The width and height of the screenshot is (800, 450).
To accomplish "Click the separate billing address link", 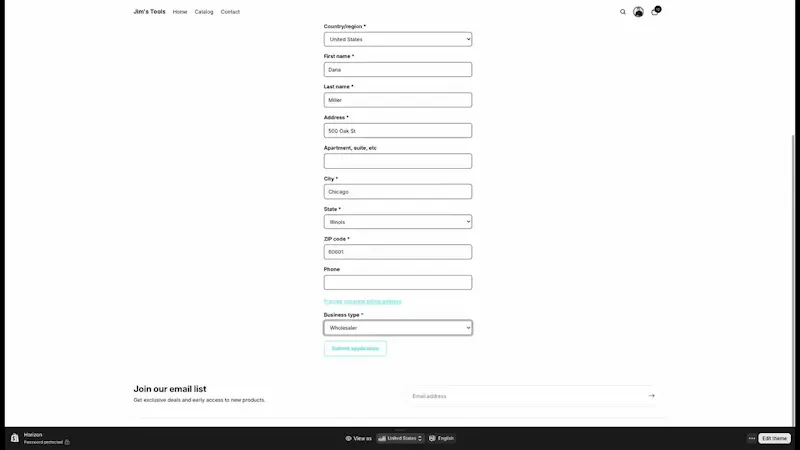I will 362,302.
